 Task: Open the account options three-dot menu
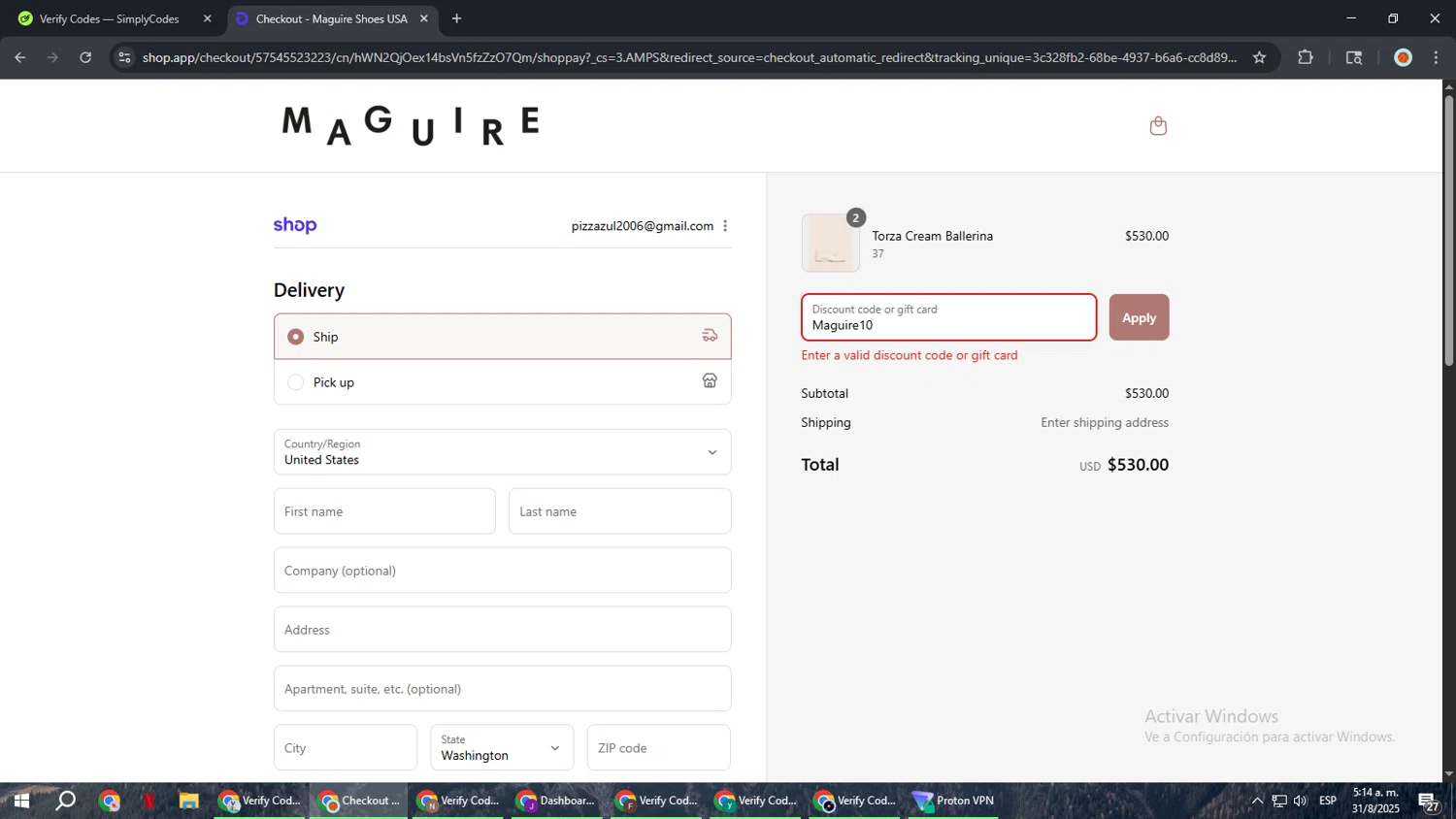tap(725, 226)
